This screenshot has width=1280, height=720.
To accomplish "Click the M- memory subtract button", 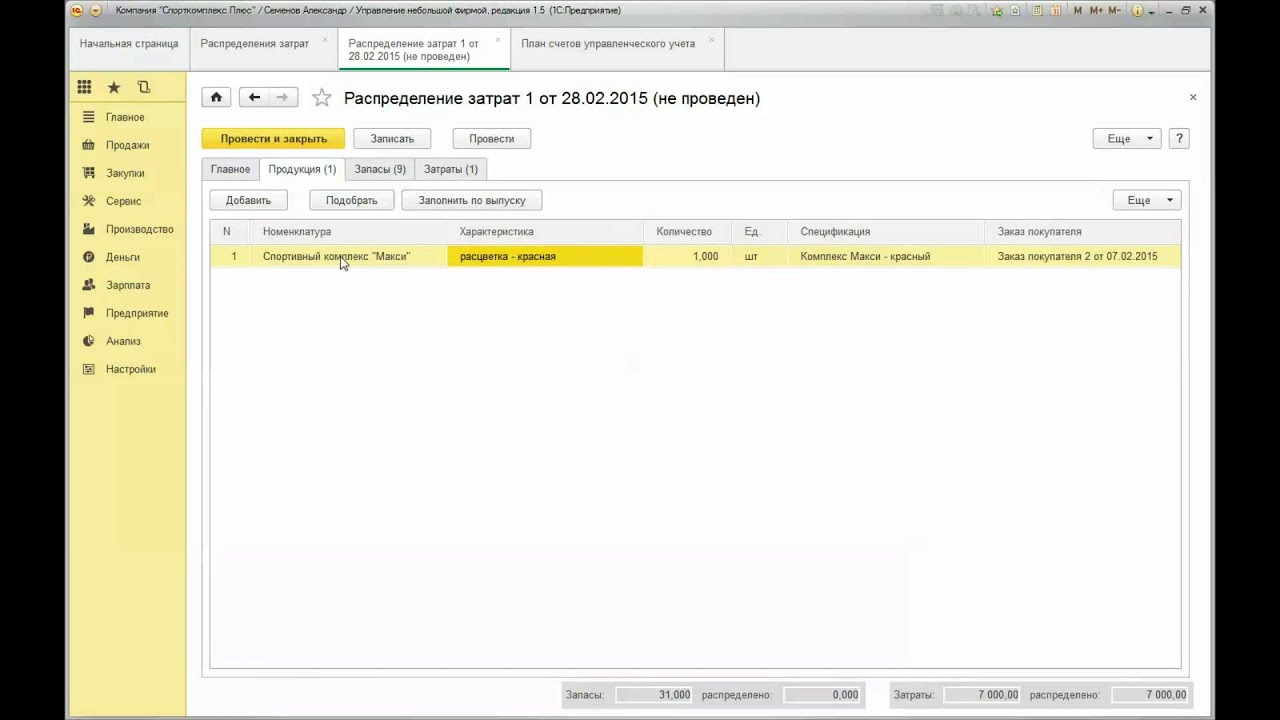I will [x=1116, y=10].
